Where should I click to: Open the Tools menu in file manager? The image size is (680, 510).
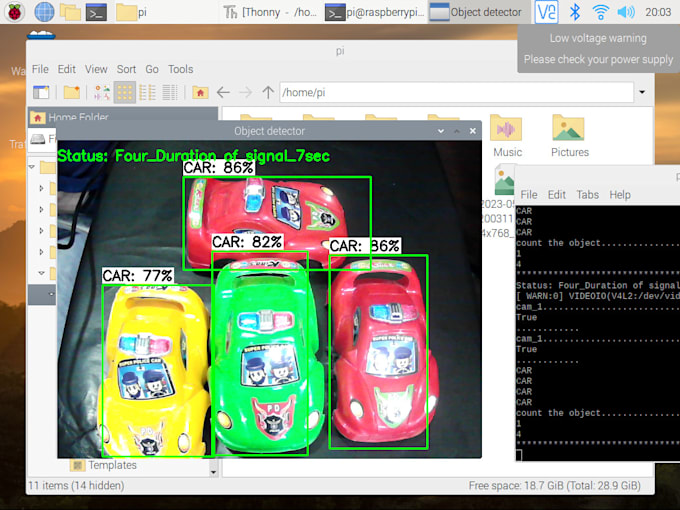coord(180,69)
